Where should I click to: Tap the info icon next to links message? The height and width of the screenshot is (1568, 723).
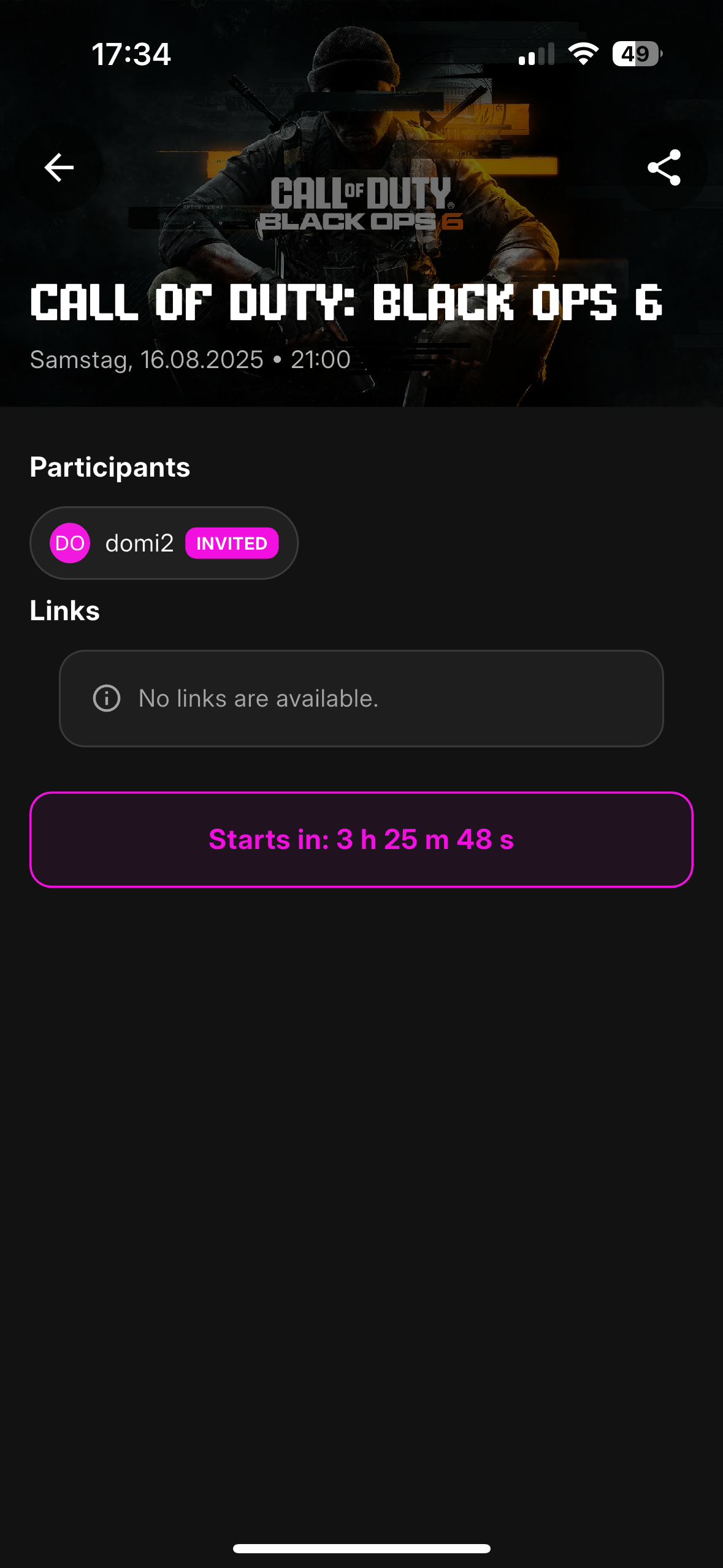[105, 698]
